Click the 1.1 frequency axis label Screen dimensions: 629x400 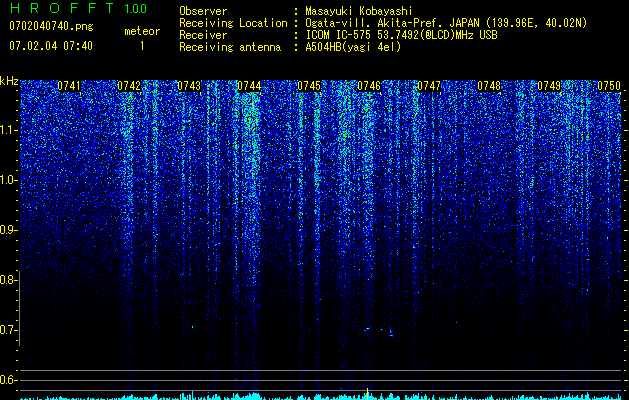coord(8,130)
